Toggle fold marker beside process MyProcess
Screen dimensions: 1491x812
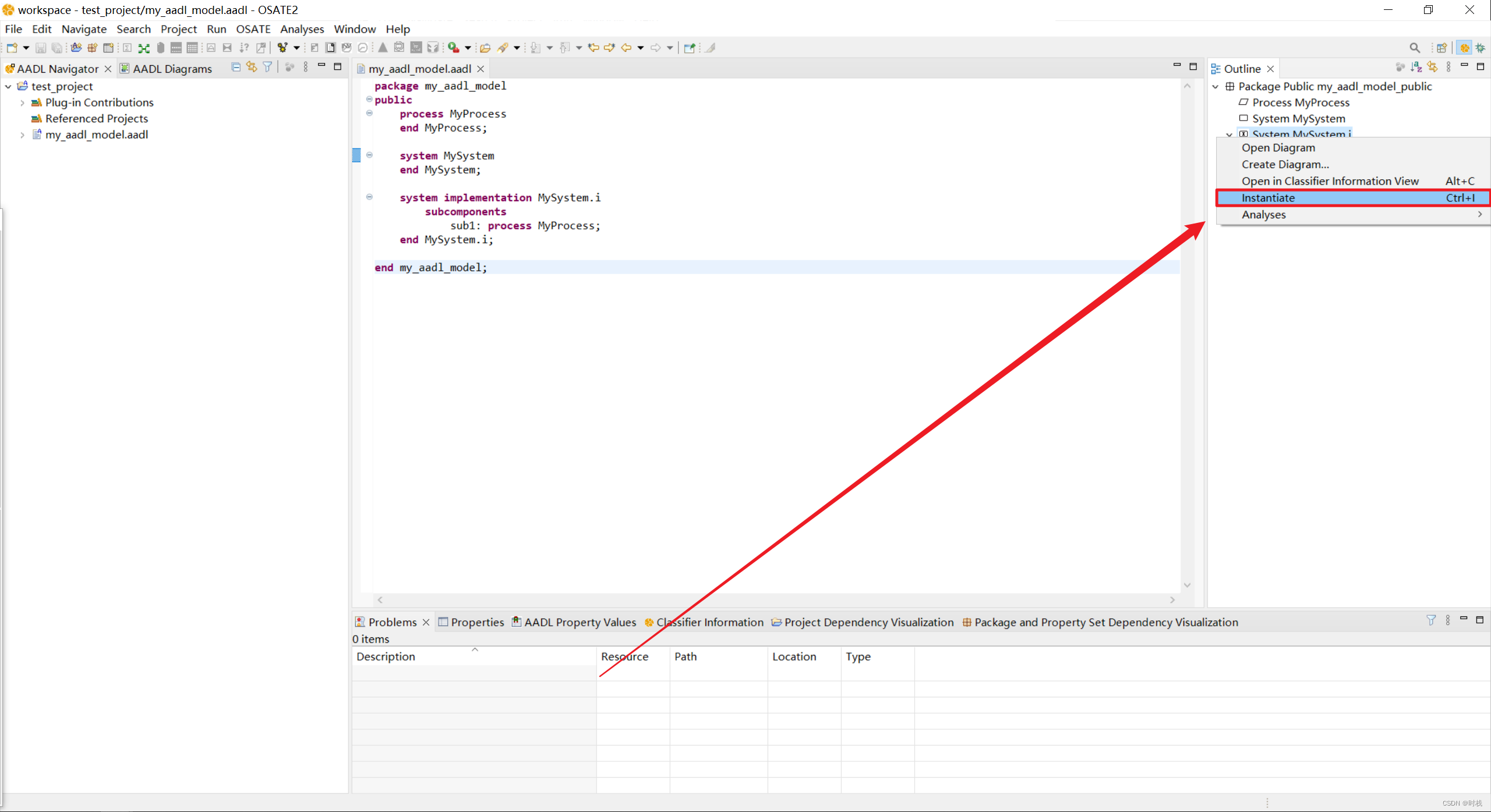point(369,114)
